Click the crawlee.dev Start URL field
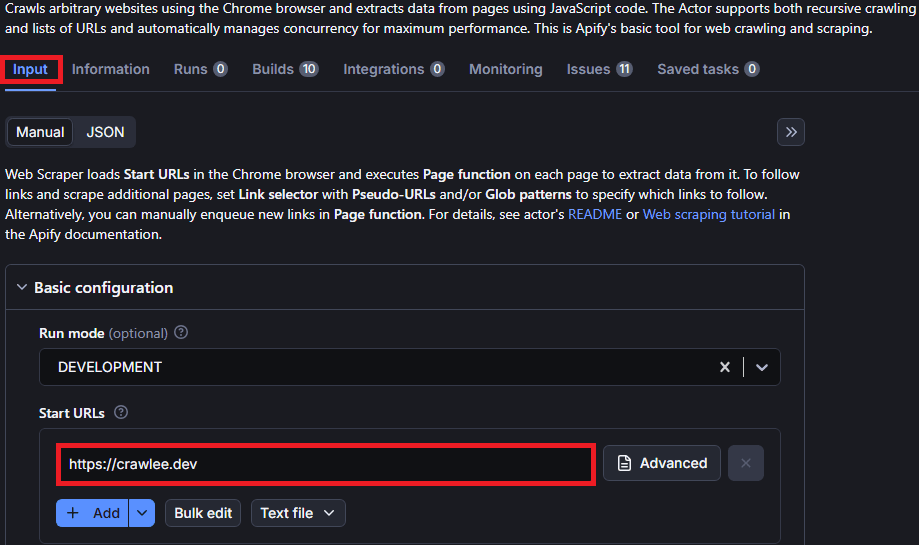Image resolution: width=919 pixels, height=545 pixels. [326, 464]
